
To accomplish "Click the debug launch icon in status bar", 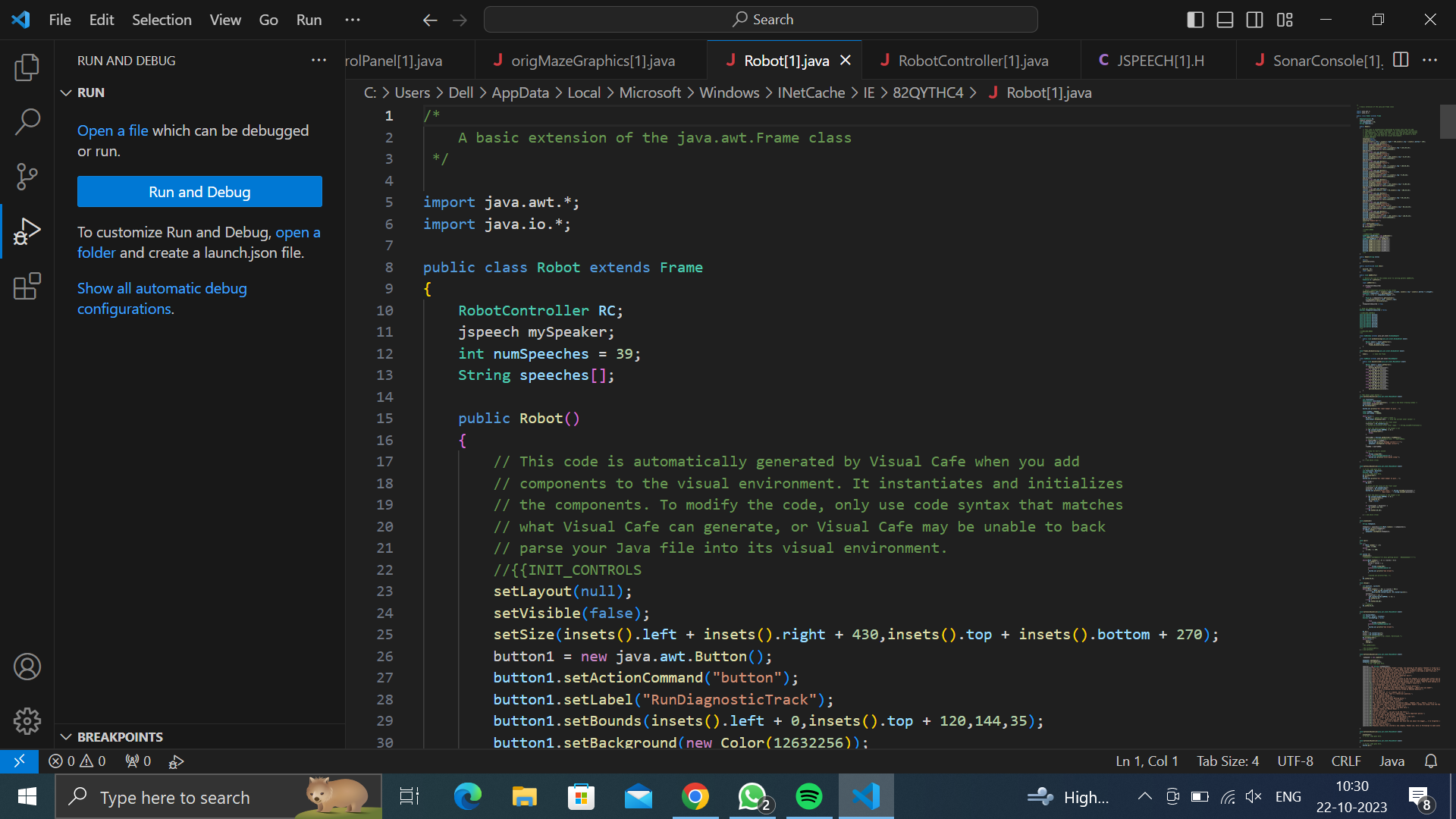I will pyautogui.click(x=176, y=761).
